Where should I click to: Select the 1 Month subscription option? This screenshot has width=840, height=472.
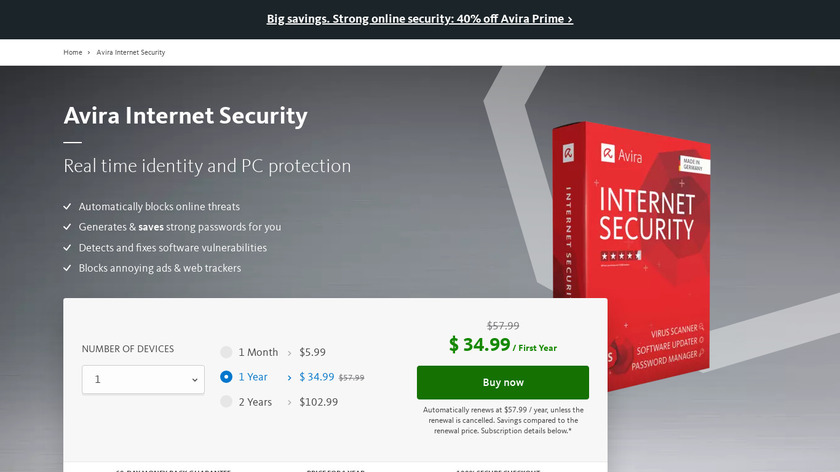pos(227,352)
